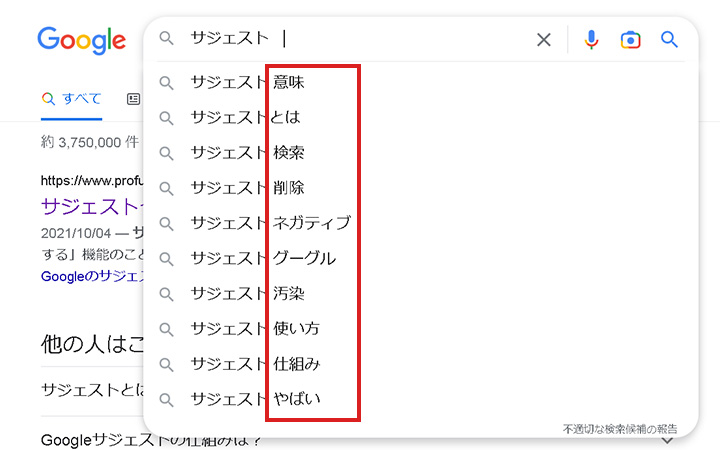Screen dimensions: 720x450
Task: Click the Googleのサジェ sitelink
Action: click(x=92, y=276)
